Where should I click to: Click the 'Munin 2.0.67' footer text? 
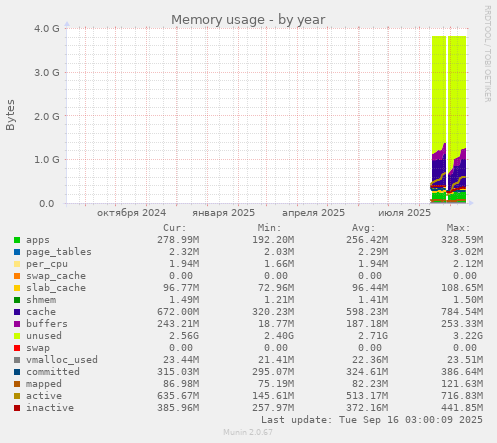click(248, 432)
